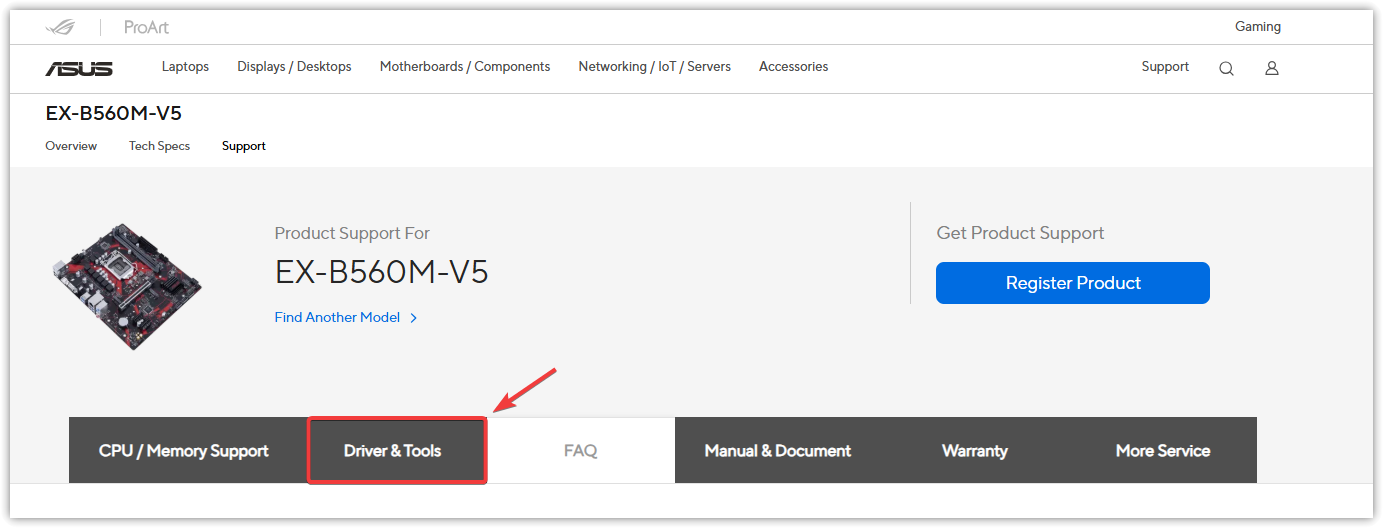Go to ASUS home via logo
Screen dimensions: 1383x528
[79, 68]
